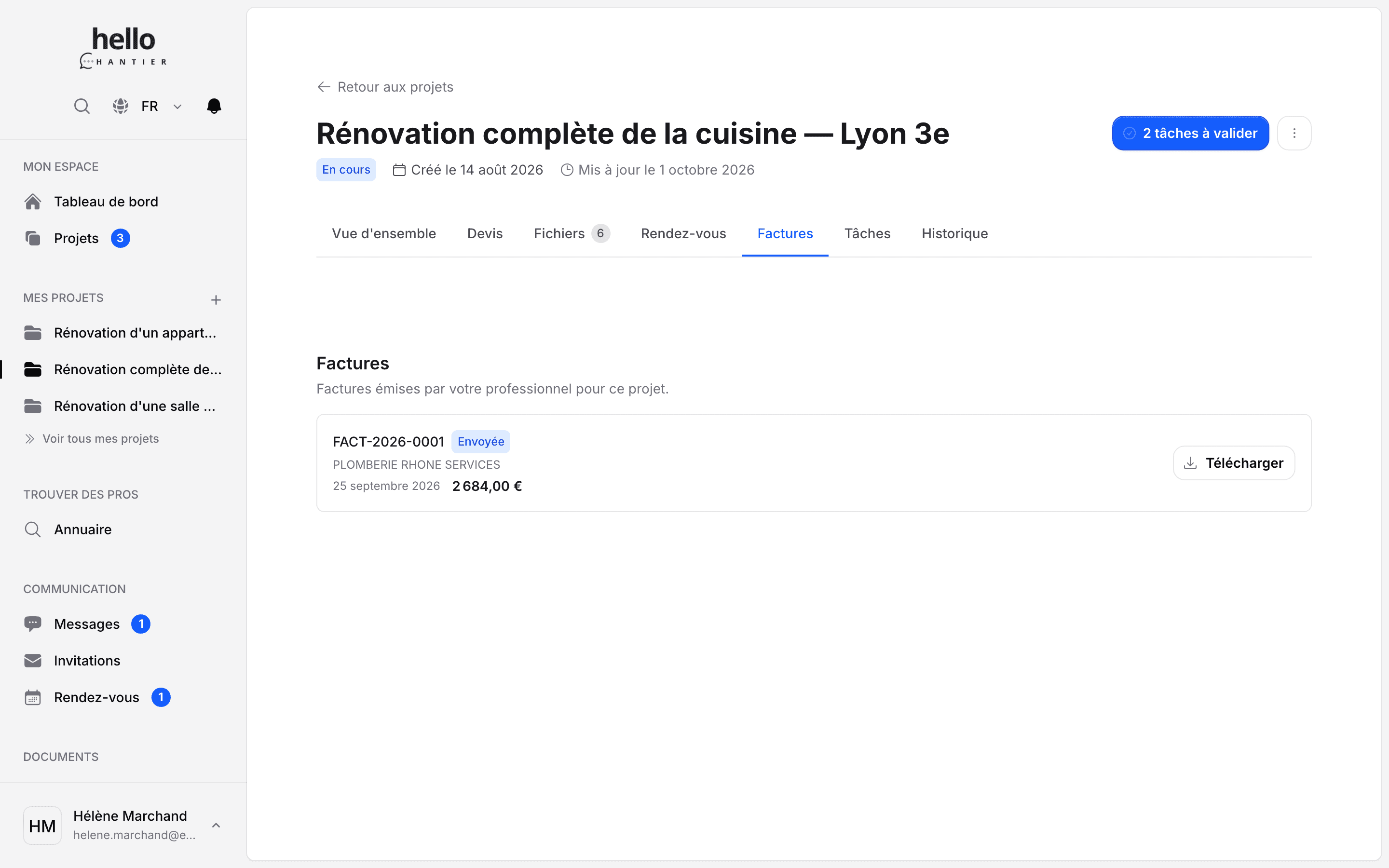This screenshot has height=868, width=1389.
Task: Click folder icon for Rénovation complète de...
Action: [33, 370]
